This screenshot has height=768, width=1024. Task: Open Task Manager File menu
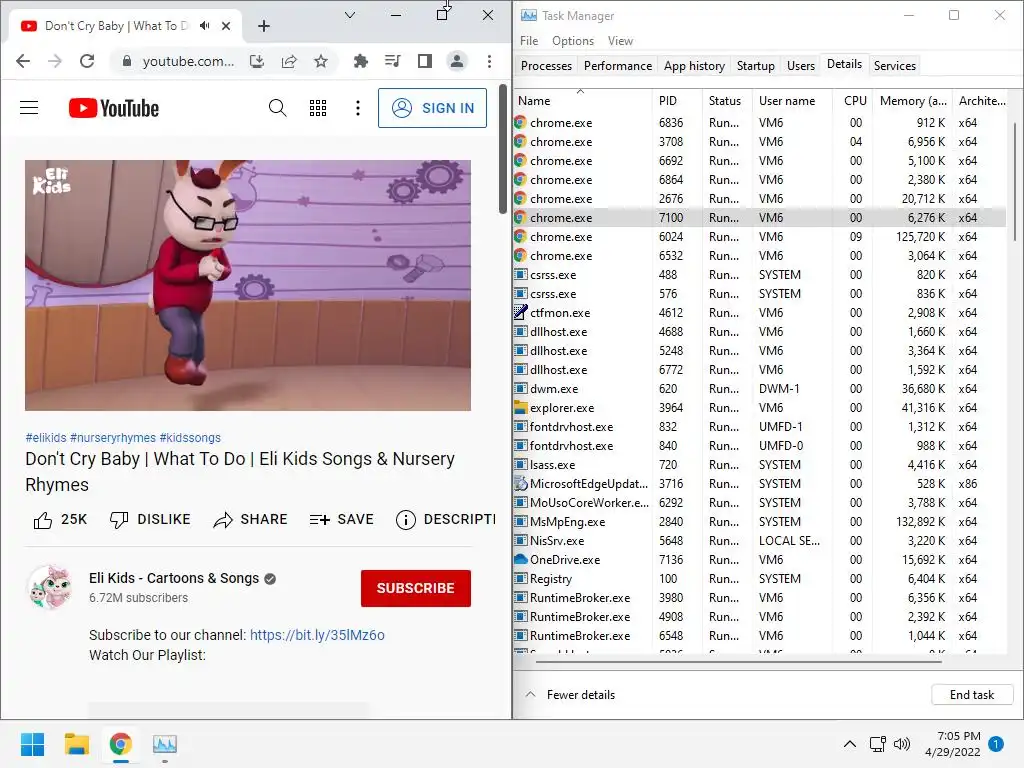(x=529, y=40)
